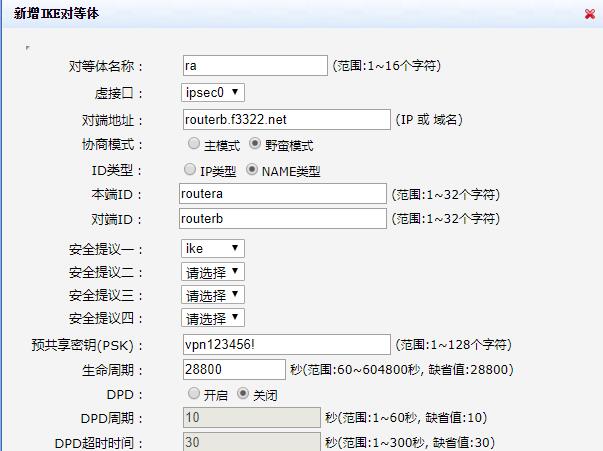The width and height of the screenshot is (603, 451).
Task: Enable DPD with 开启 option
Action: coord(194,394)
